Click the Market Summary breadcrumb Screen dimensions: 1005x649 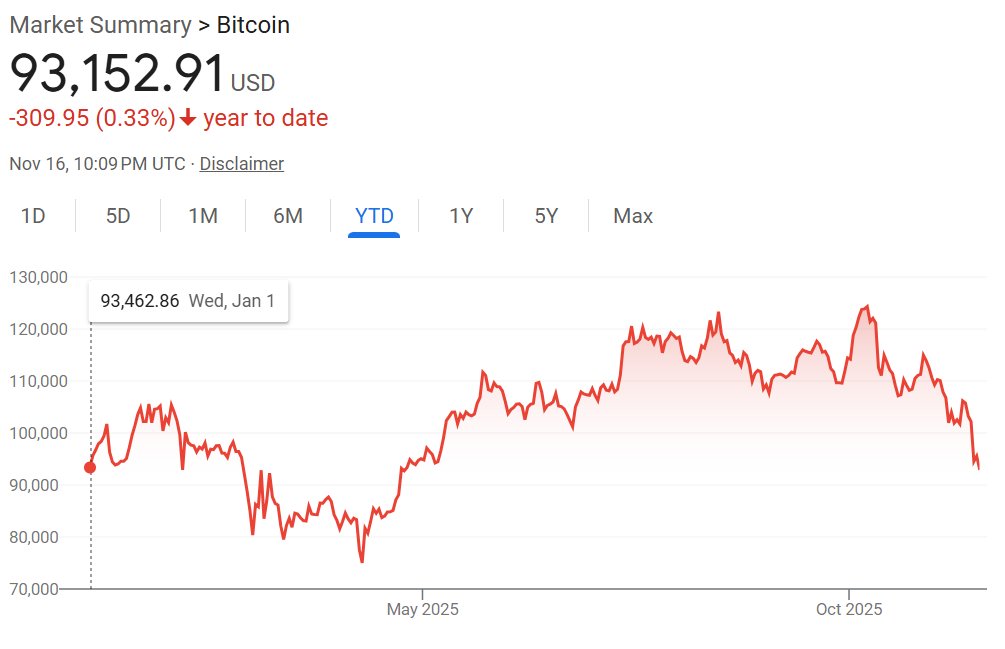click(100, 25)
